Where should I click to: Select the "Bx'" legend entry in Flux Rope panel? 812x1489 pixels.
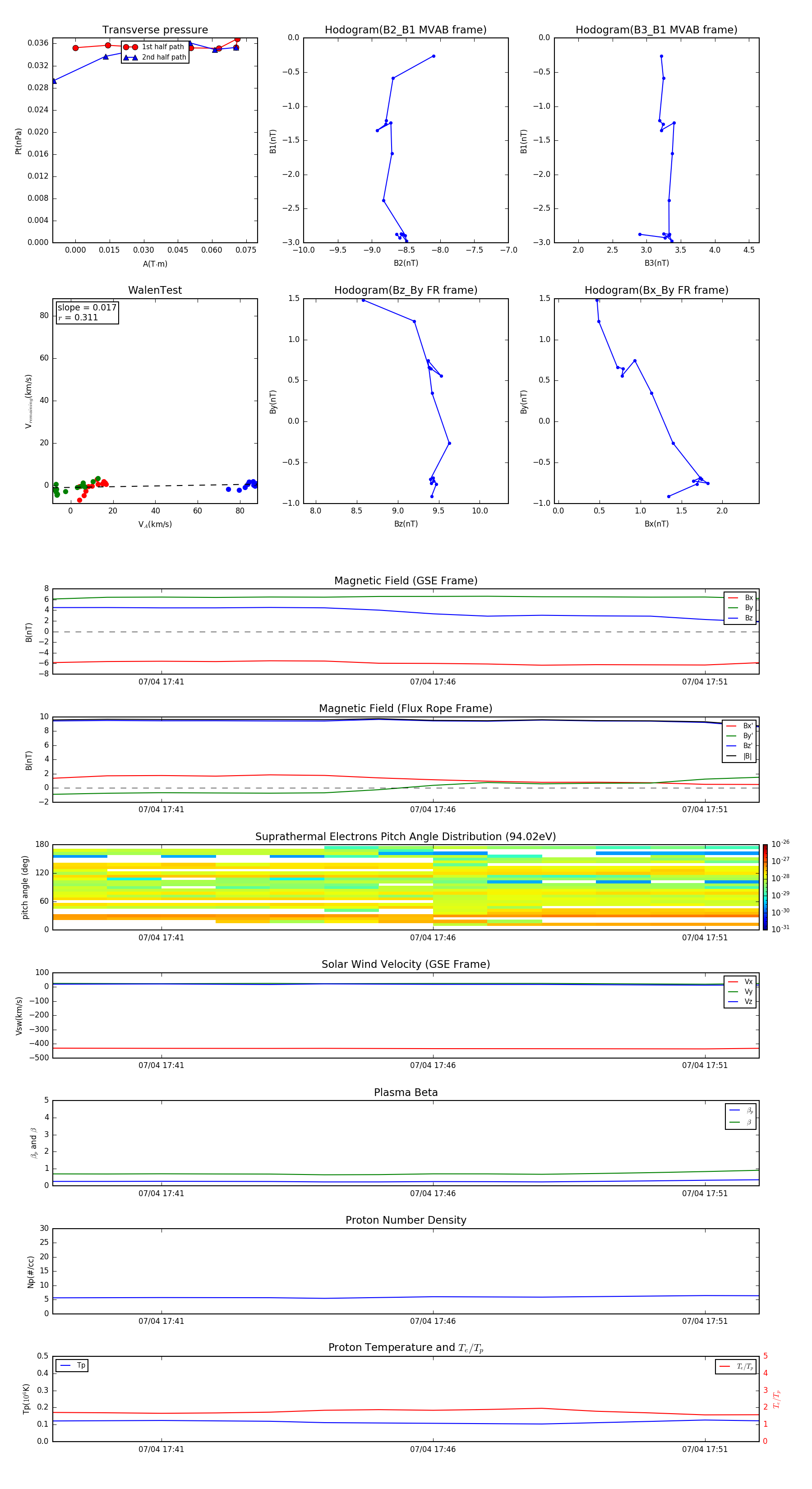point(740,726)
